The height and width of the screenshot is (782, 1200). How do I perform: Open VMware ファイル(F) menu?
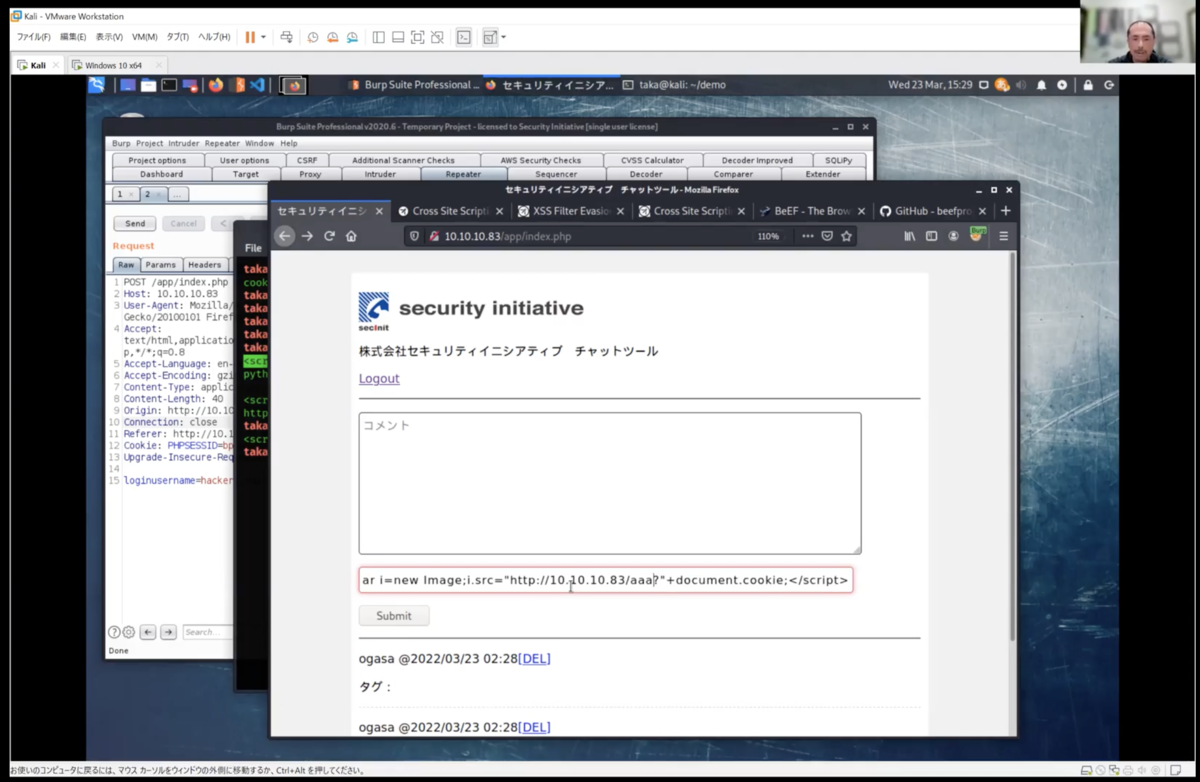pyautogui.click(x=34, y=37)
